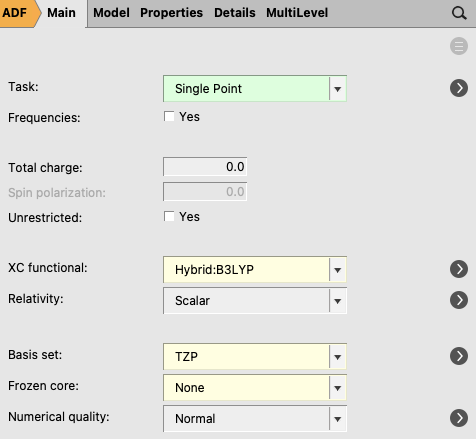Switch to the Model tab
The image size is (476, 439).
(111, 13)
